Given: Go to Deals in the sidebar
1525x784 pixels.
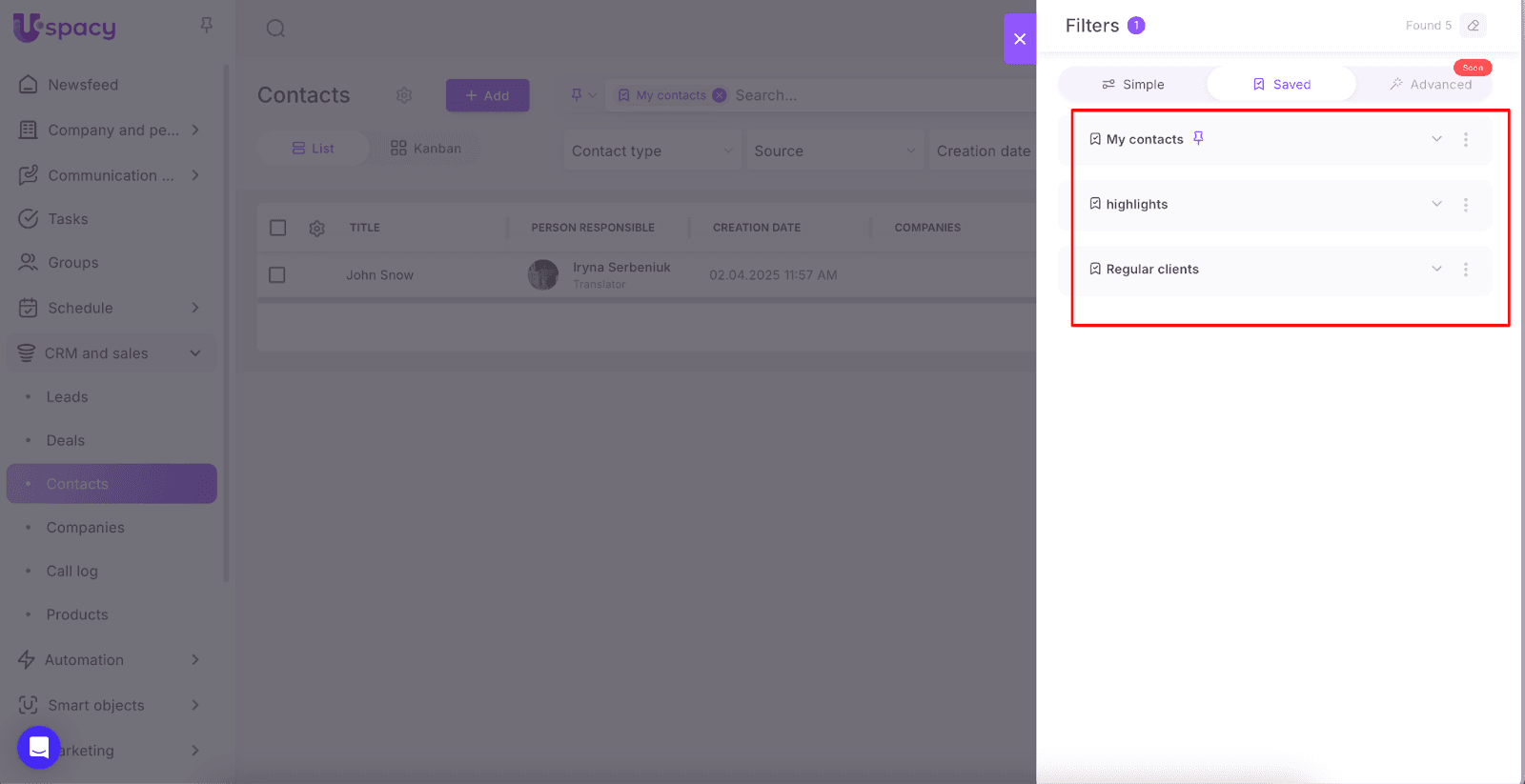Looking at the screenshot, I should [66, 441].
